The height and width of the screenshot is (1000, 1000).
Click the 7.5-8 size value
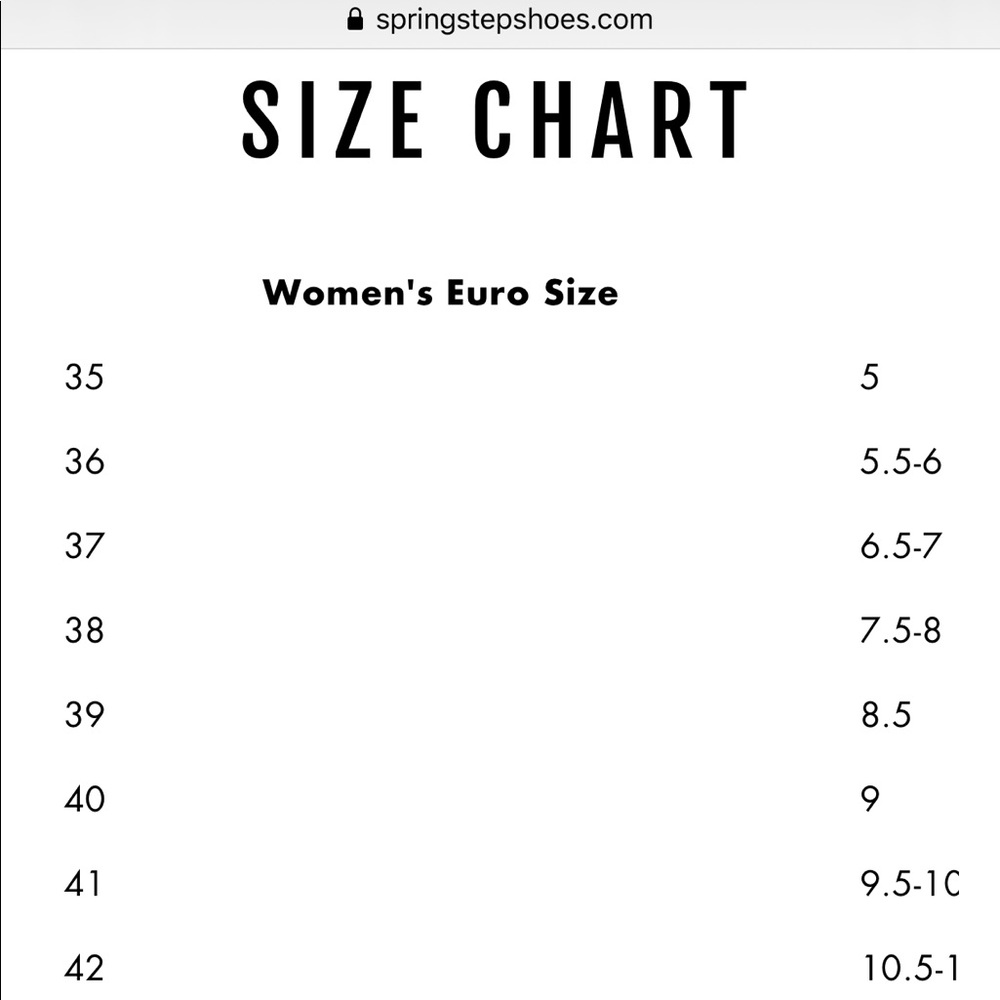[901, 631]
